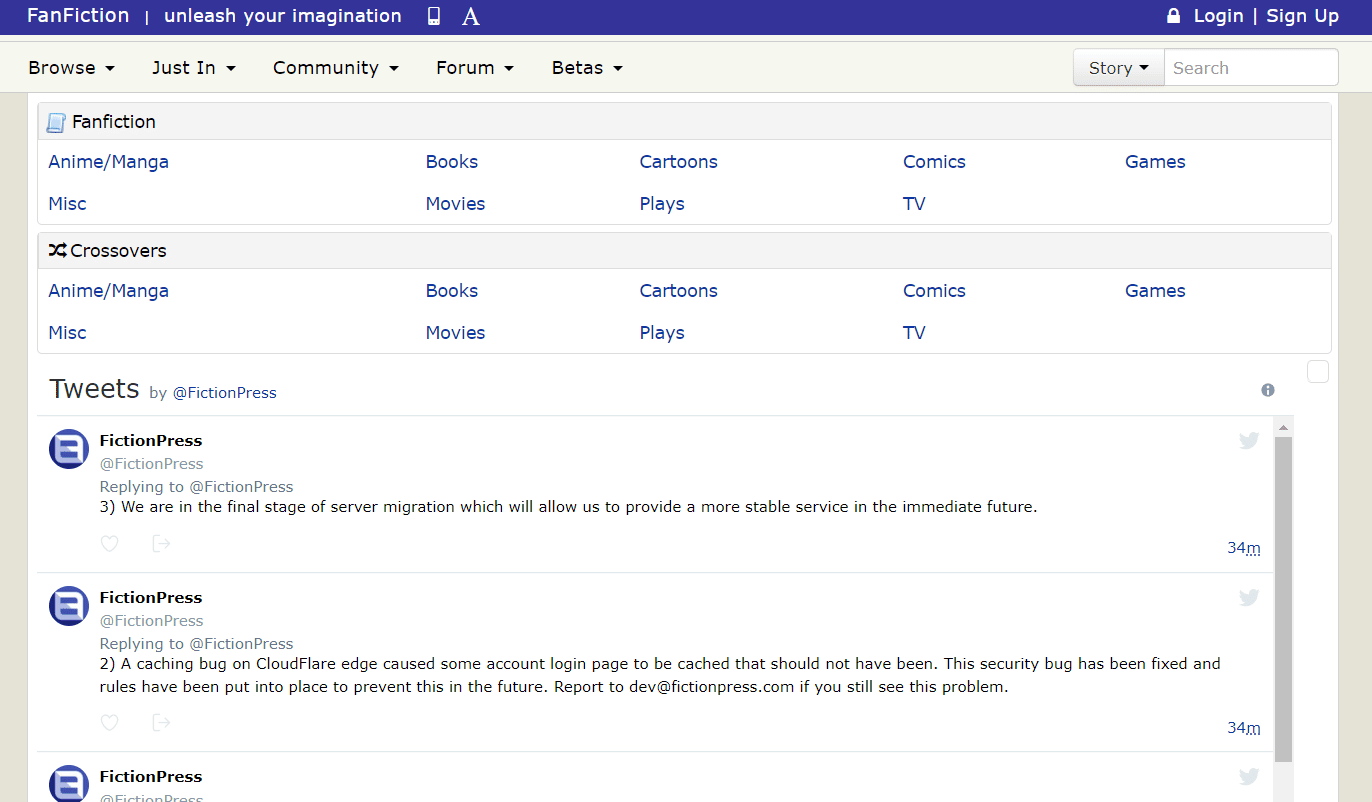The image size is (1372, 802).
Task: Click the shuffle icon beside Crossovers heading
Action: pos(57,250)
